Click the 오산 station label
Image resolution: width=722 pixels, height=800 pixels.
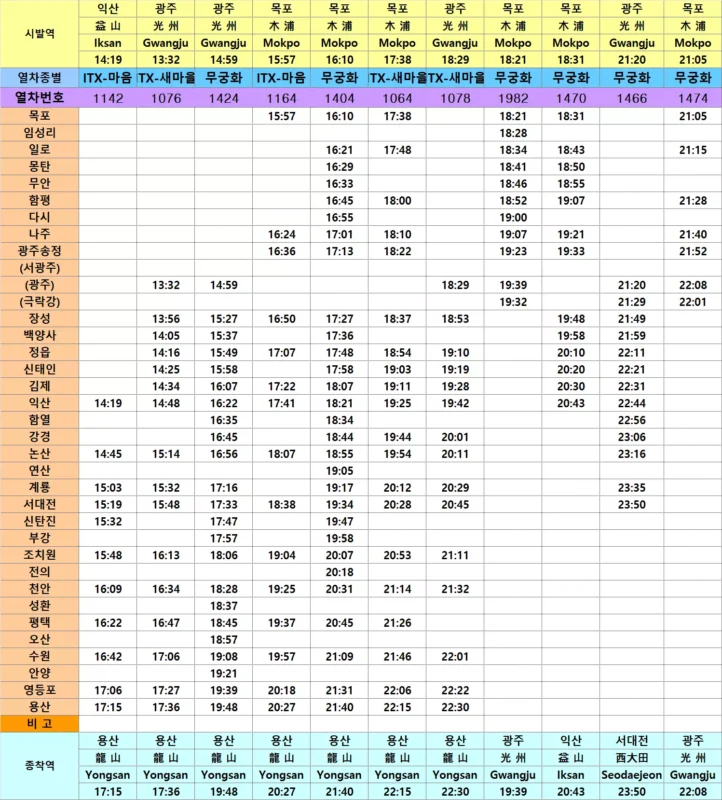(x=39, y=639)
